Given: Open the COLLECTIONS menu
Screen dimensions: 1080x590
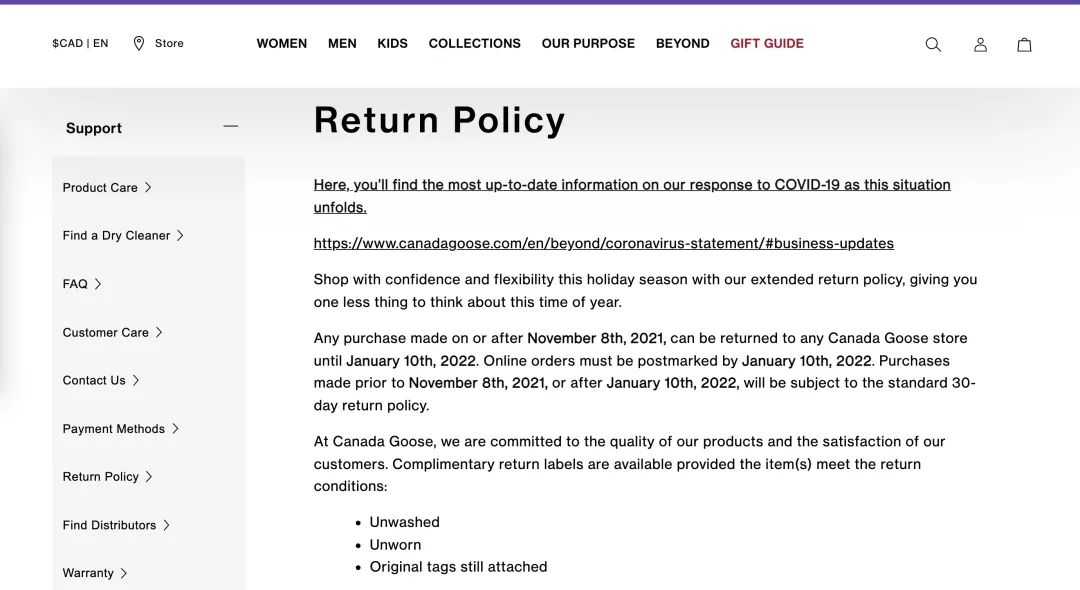Looking at the screenshot, I should [x=474, y=43].
